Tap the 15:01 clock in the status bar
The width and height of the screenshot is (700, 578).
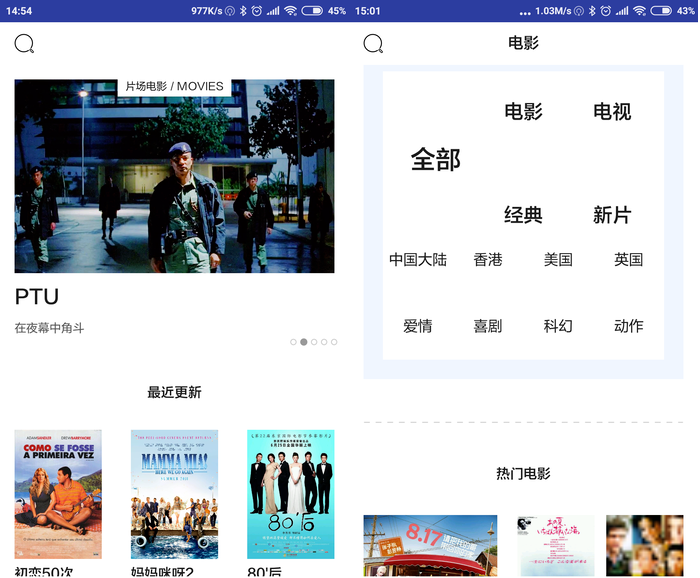368,11
